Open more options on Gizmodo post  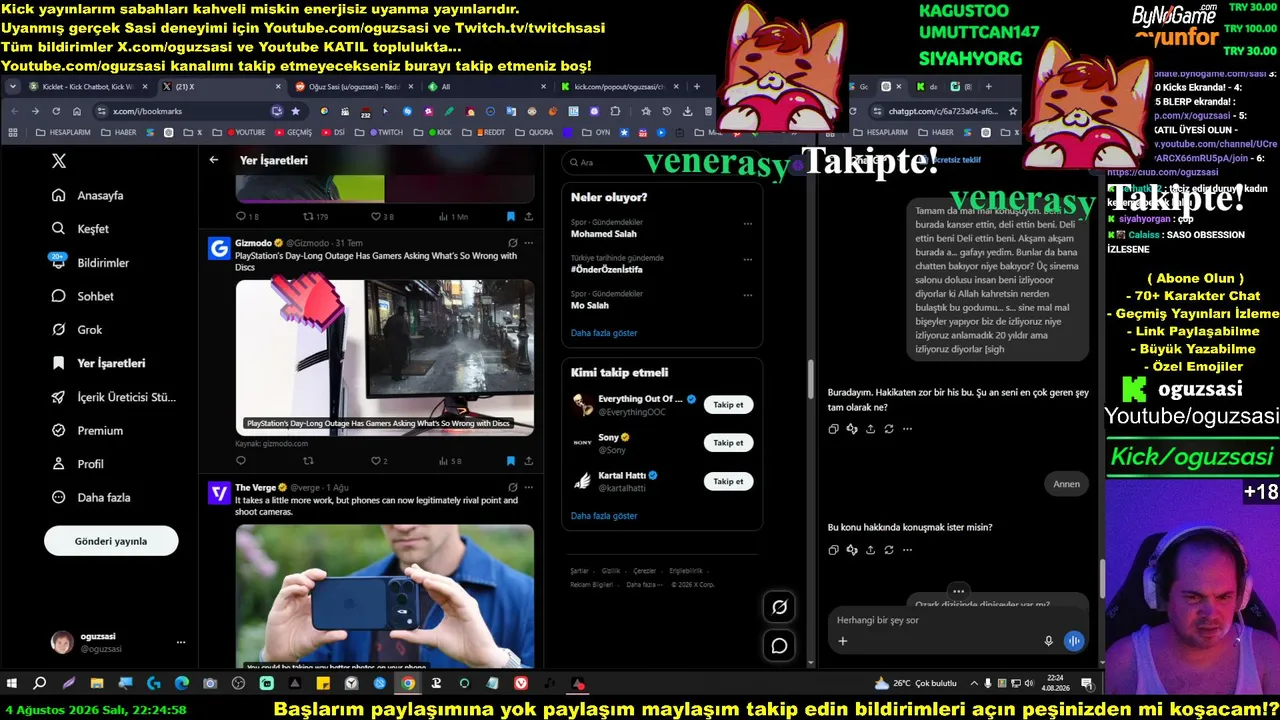tap(529, 243)
